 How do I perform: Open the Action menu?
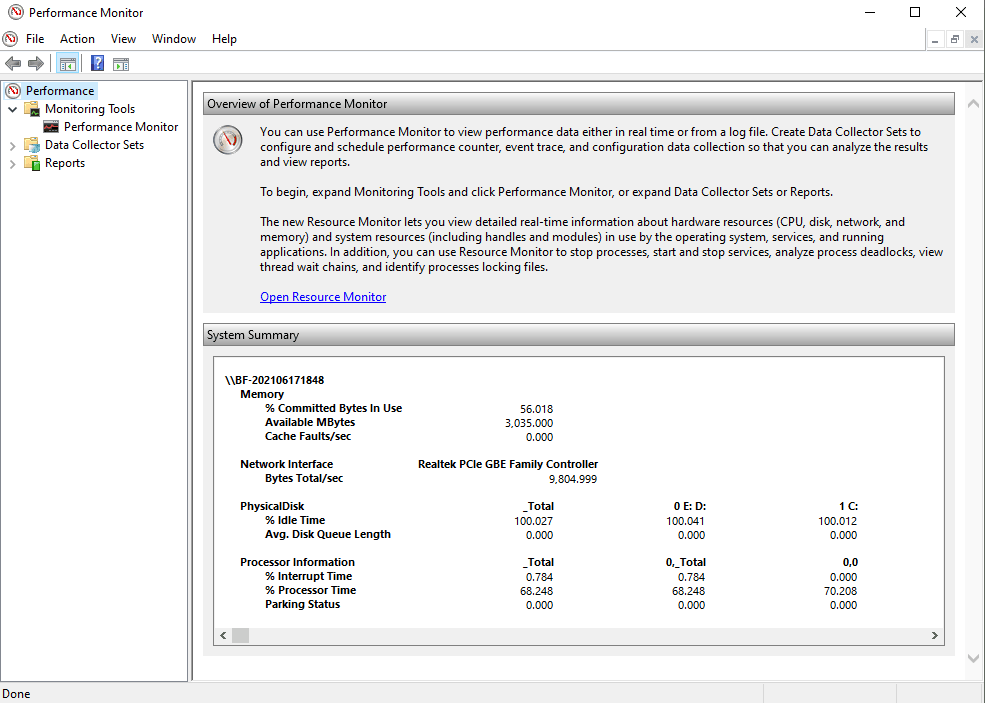[77, 38]
